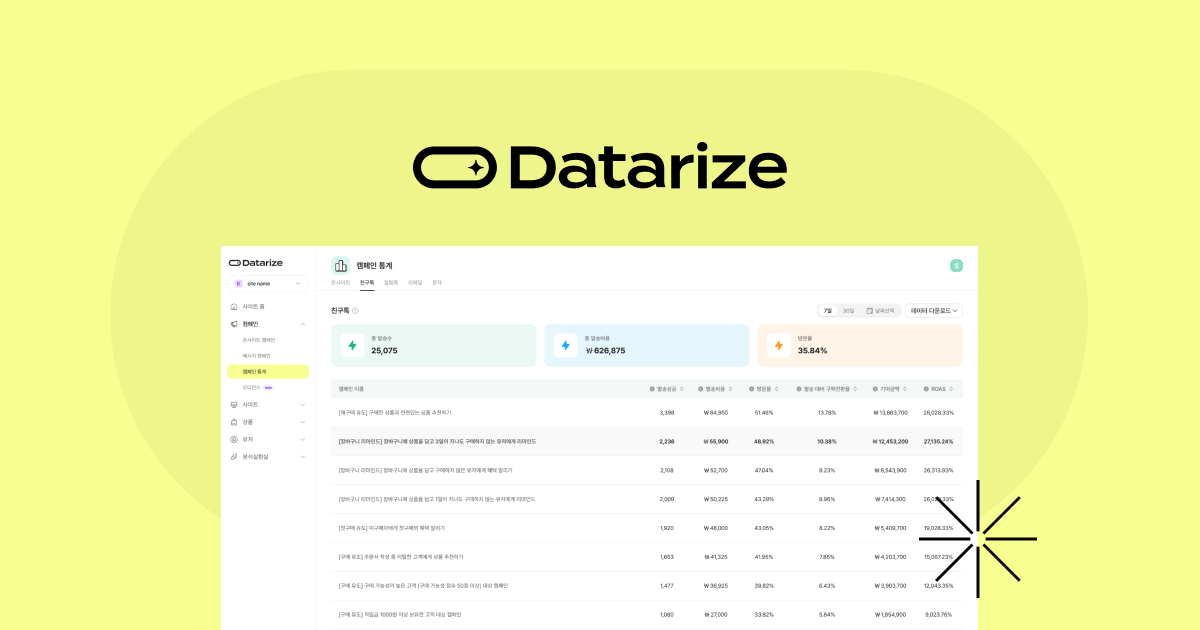The image size is (1200, 630).
Task: Open the site name dropdown
Action: click(269, 284)
